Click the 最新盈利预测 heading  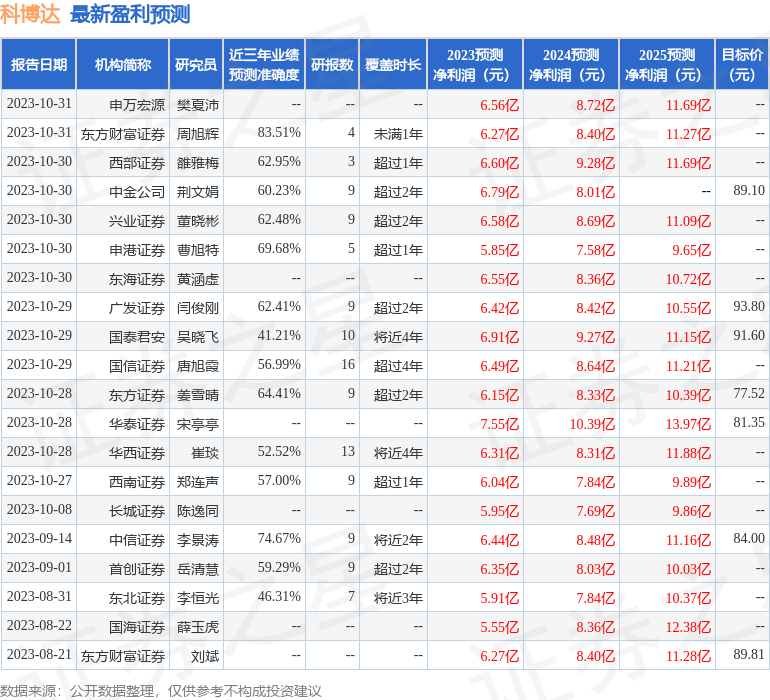(130, 14)
